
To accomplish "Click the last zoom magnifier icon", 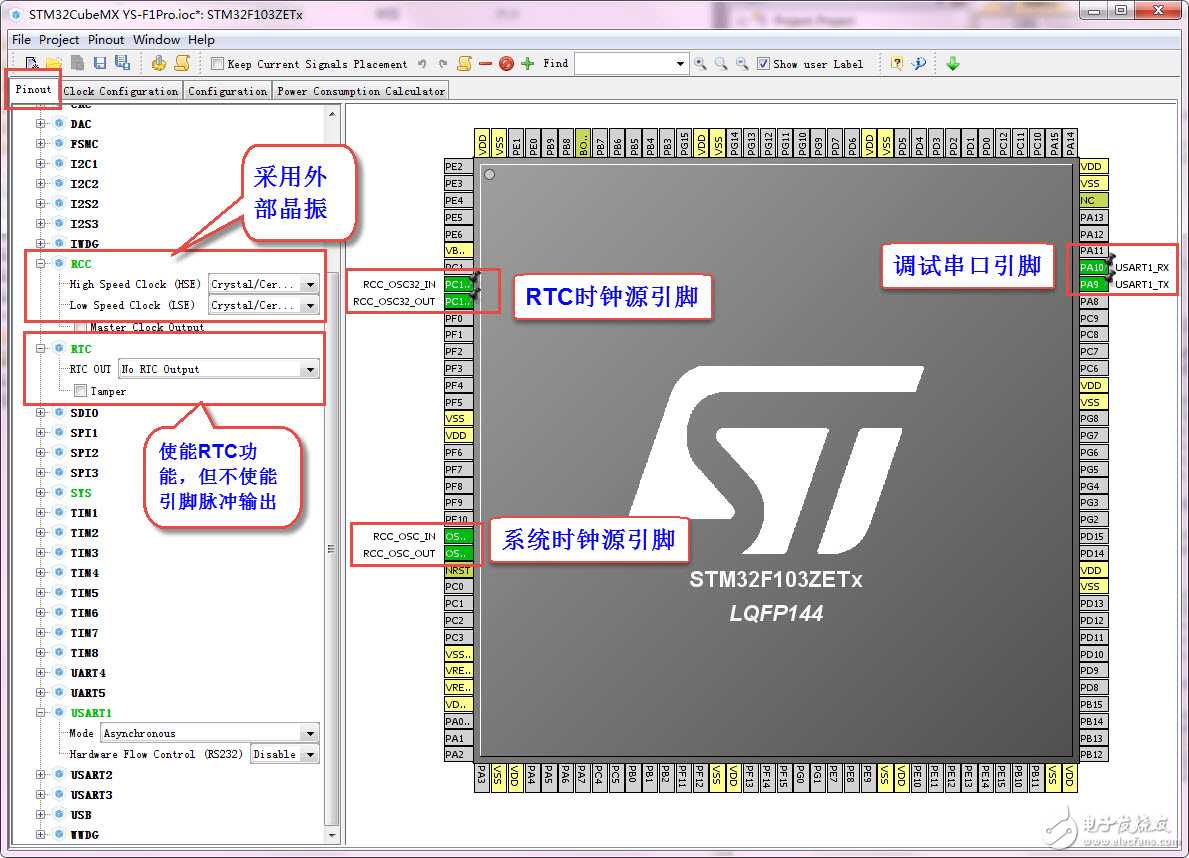I will coord(742,64).
